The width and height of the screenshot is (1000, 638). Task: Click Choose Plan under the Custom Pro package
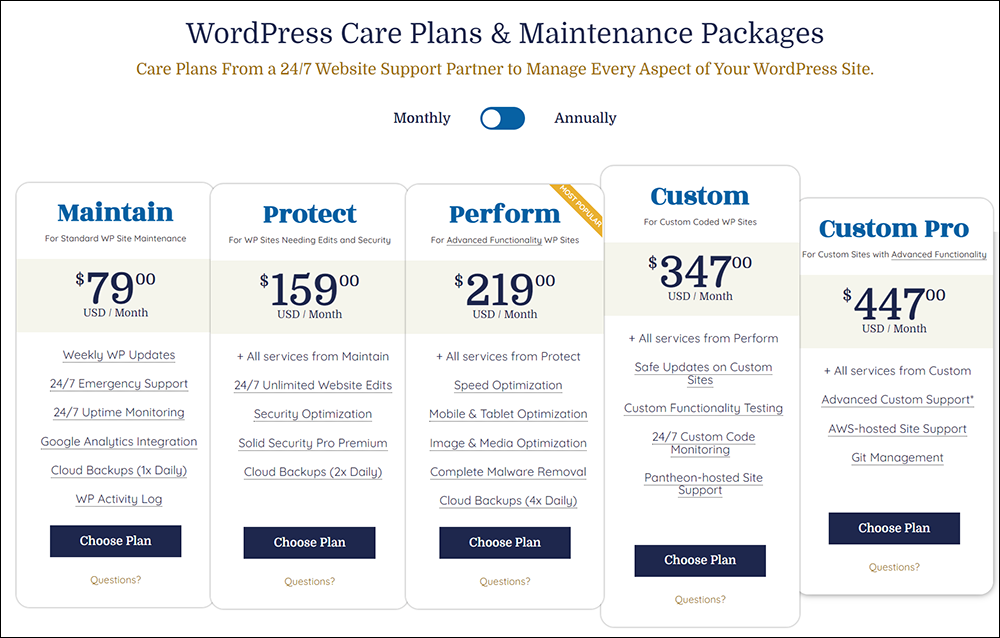[x=893, y=528]
